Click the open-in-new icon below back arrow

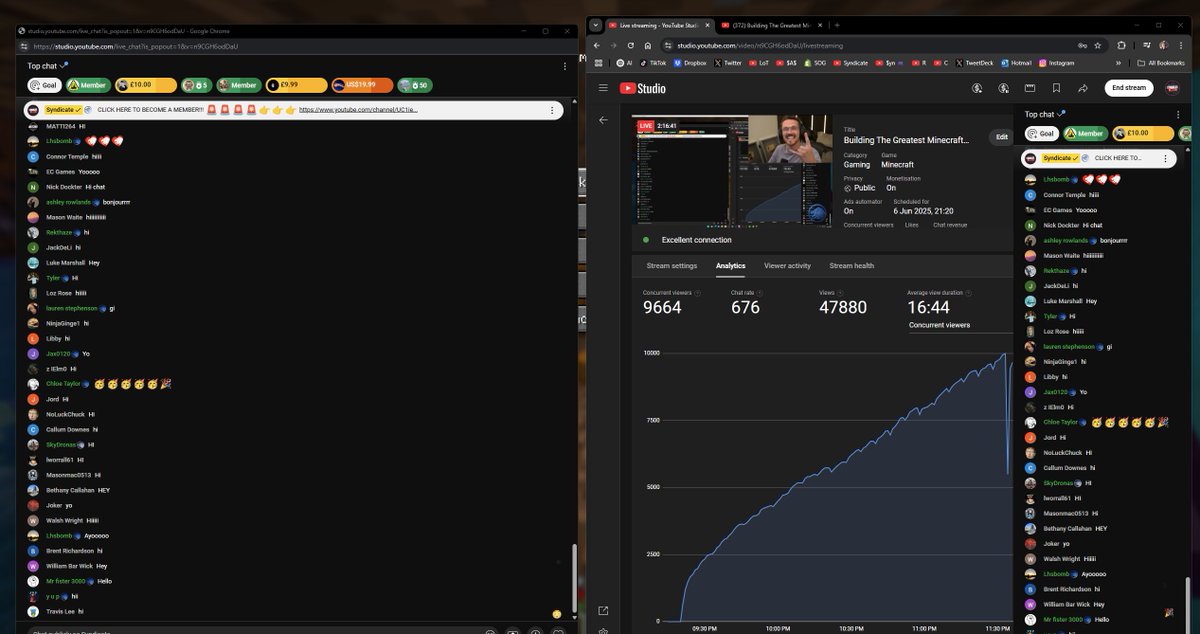click(x=603, y=610)
